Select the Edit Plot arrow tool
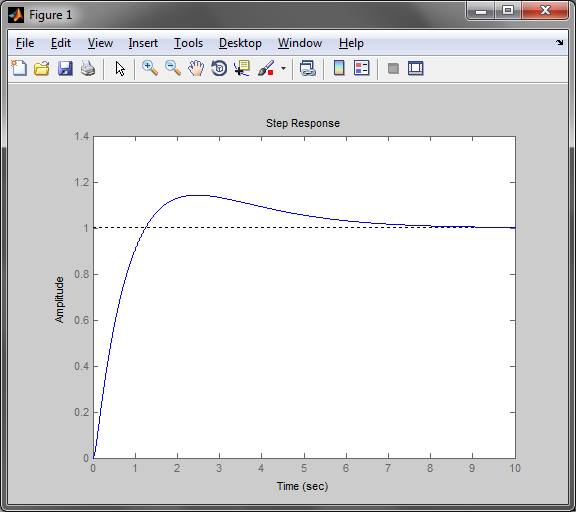This screenshot has width=576, height=512. (120, 69)
